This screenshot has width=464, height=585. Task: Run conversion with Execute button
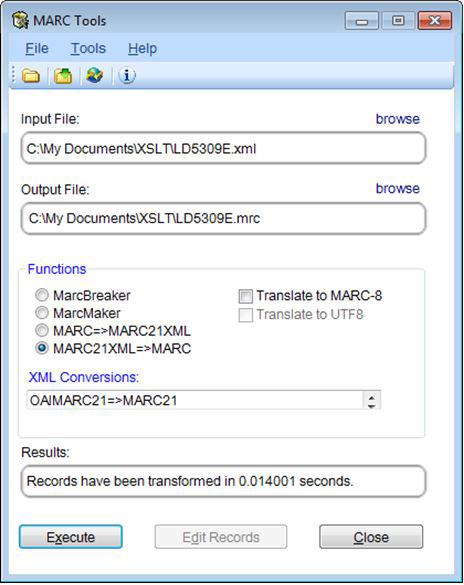point(70,537)
